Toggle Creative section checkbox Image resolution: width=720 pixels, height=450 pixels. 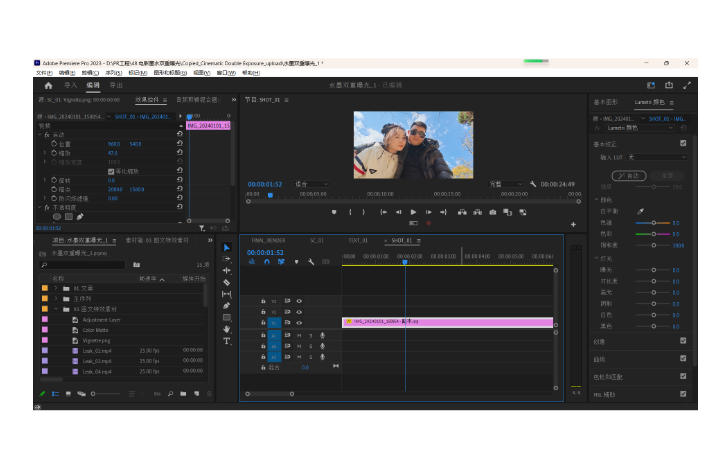[x=683, y=341]
